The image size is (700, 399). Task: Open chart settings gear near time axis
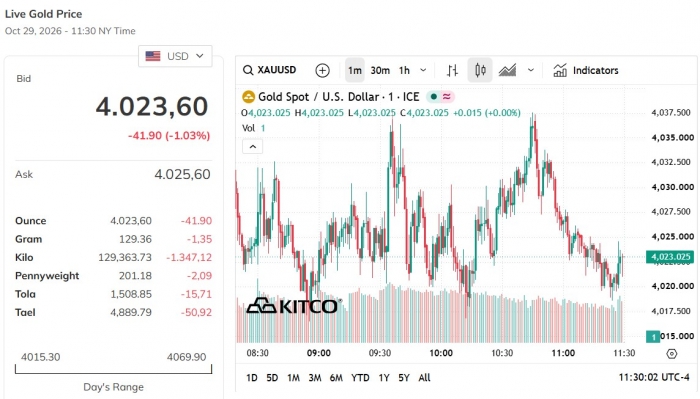coord(671,354)
